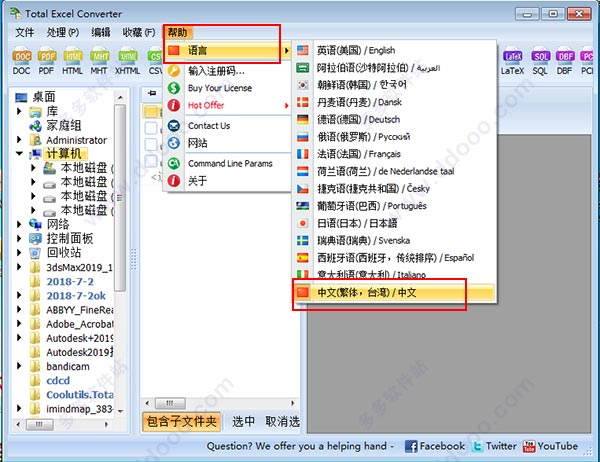Collapse the 计算机 tree node
The height and width of the screenshot is (462, 600).
pyautogui.click(x=19, y=154)
